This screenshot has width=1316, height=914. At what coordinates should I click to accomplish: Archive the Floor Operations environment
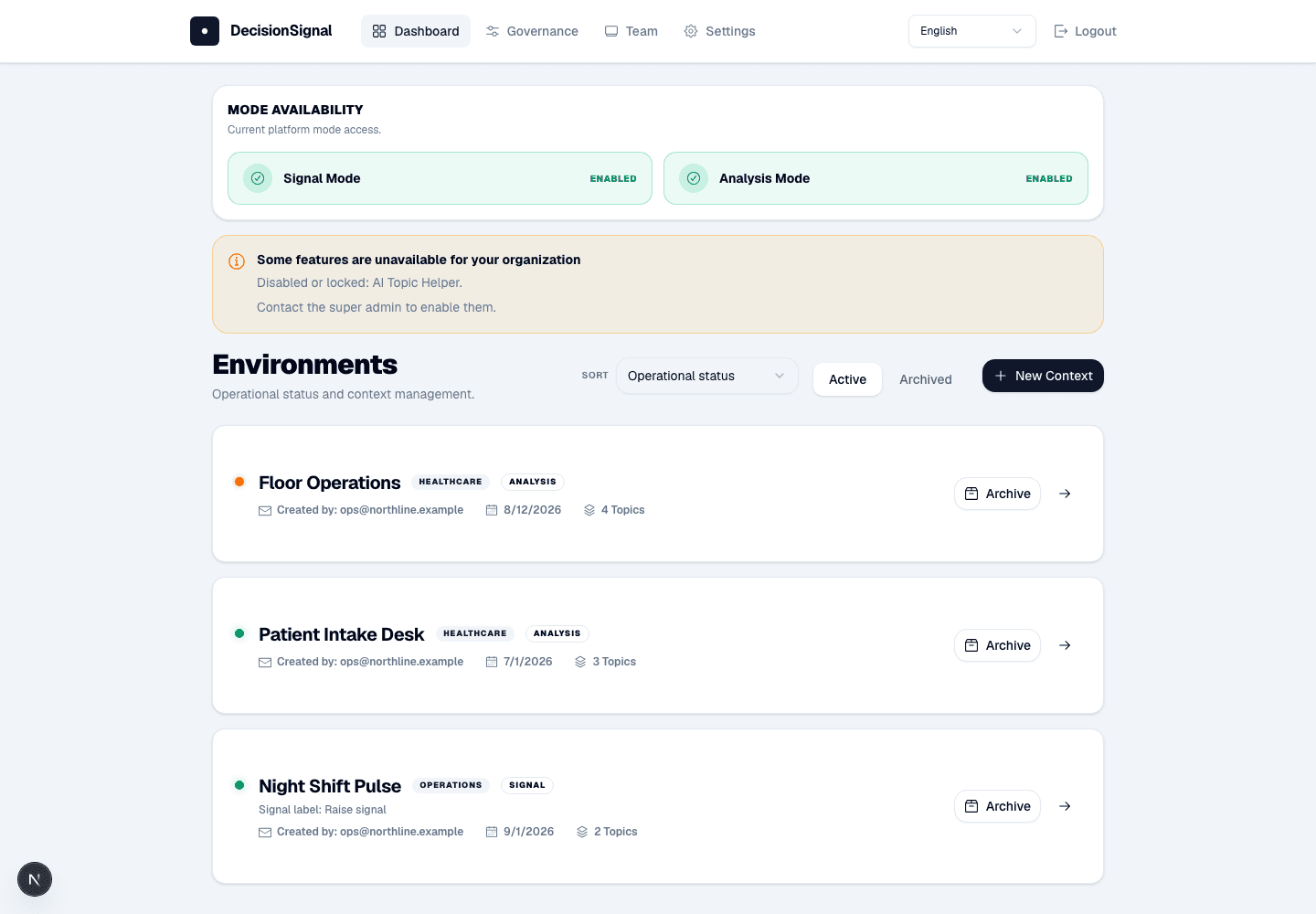997,494
